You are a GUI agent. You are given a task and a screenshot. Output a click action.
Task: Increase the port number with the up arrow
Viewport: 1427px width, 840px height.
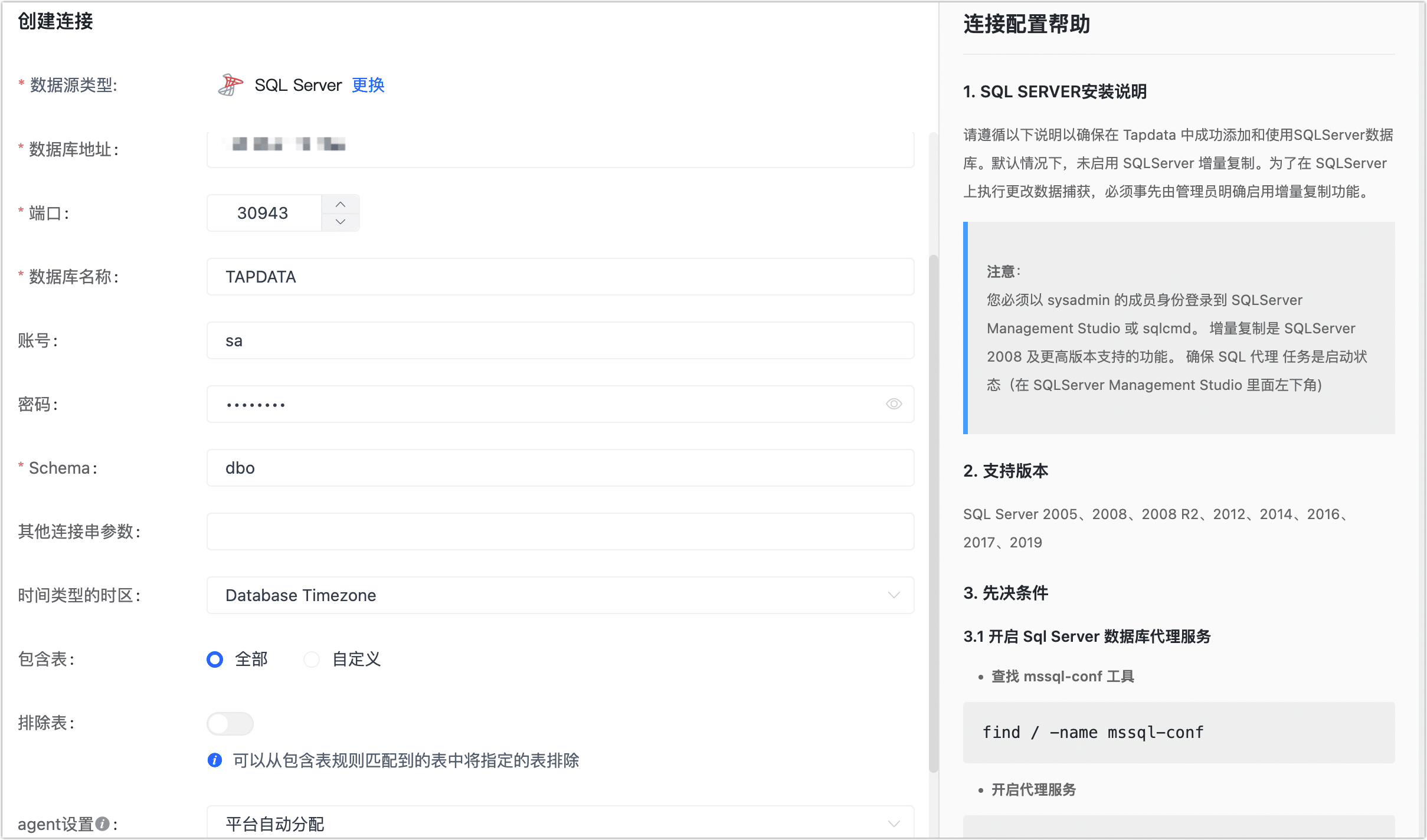click(x=341, y=204)
